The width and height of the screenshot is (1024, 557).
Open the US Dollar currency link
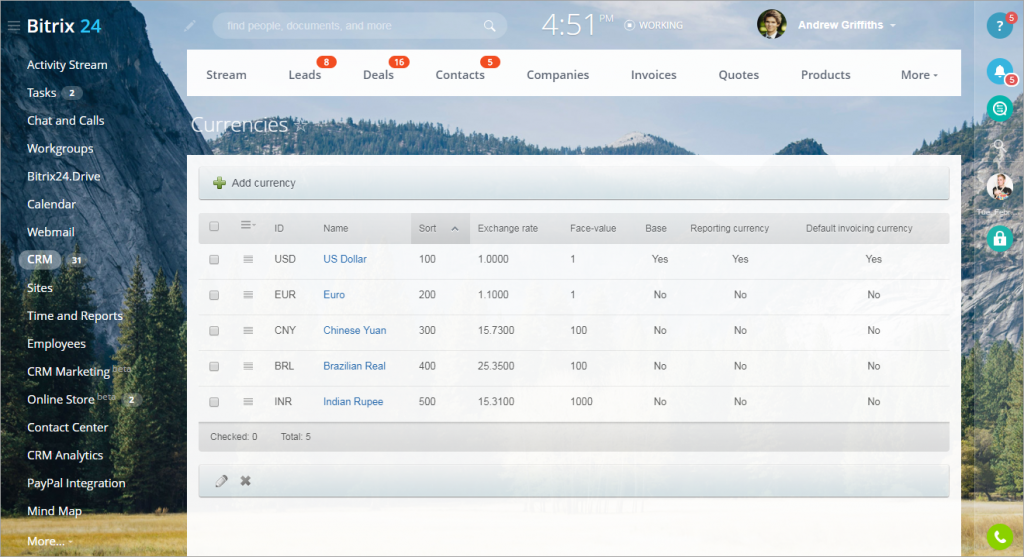tap(345, 259)
